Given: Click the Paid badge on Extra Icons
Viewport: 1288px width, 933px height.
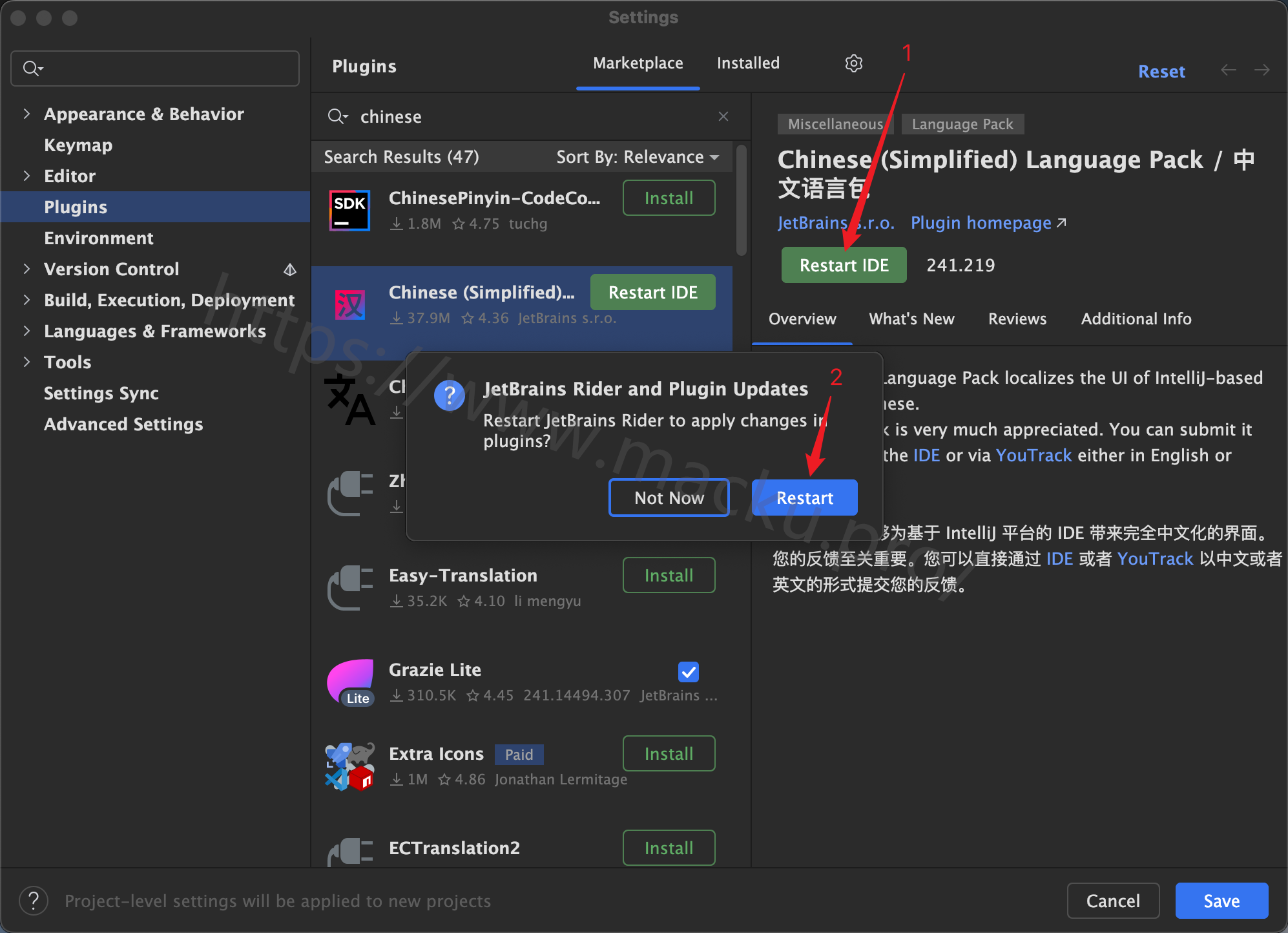Looking at the screenshot, I should pos(519,755).
